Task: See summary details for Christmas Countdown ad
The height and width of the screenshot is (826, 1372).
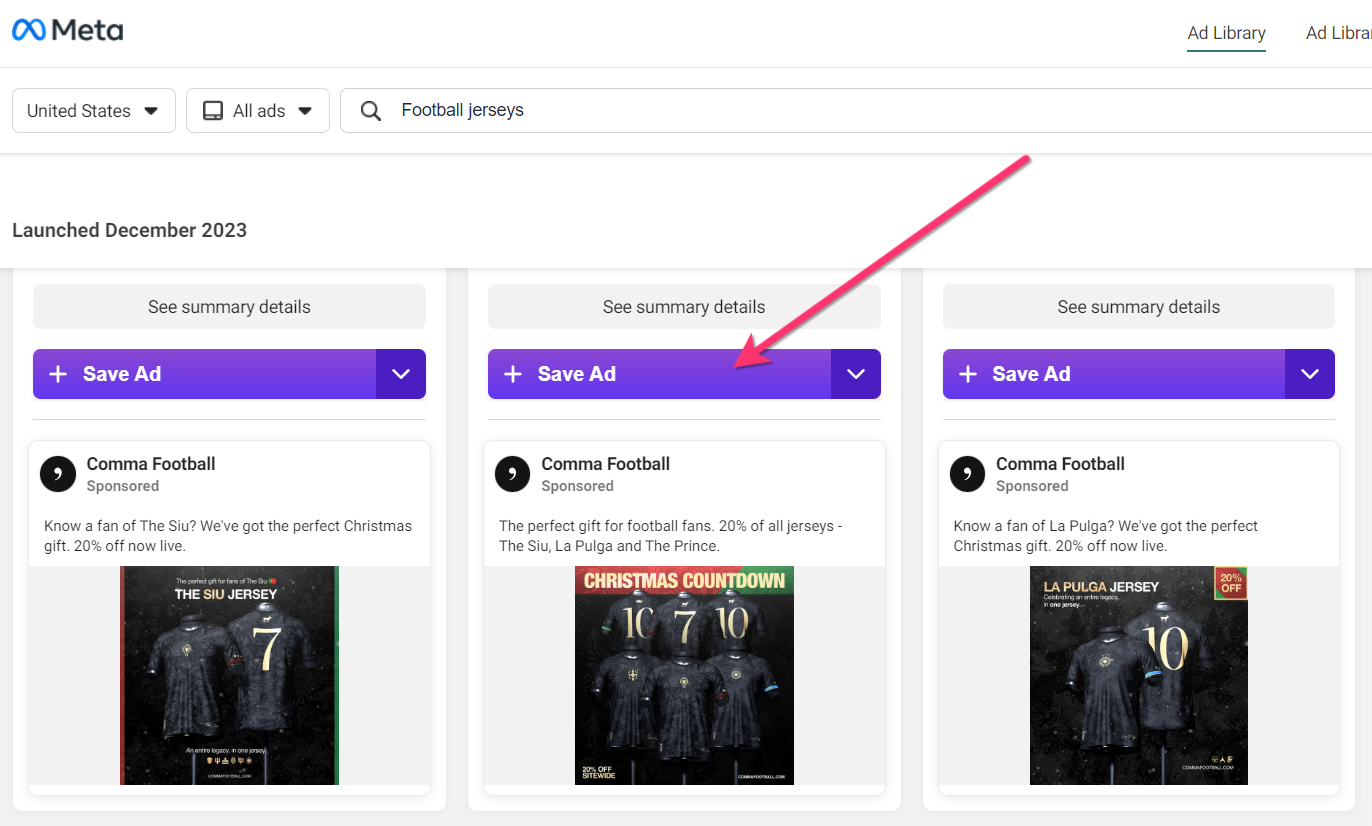Action: (x=684, y=307)
